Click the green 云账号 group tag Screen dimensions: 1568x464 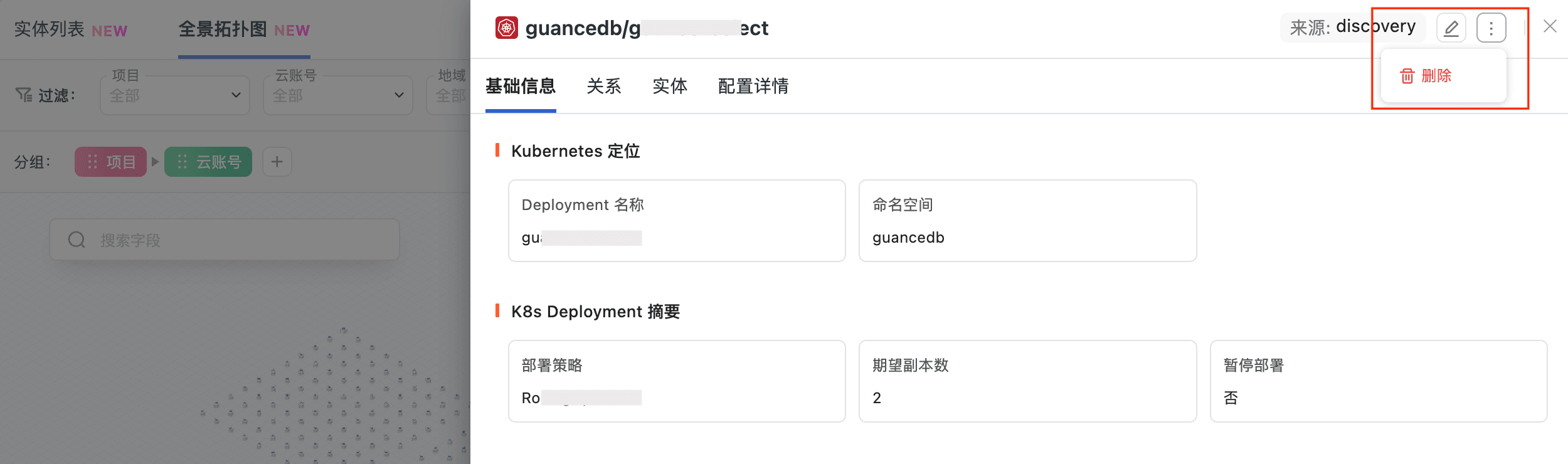point(208,162)
